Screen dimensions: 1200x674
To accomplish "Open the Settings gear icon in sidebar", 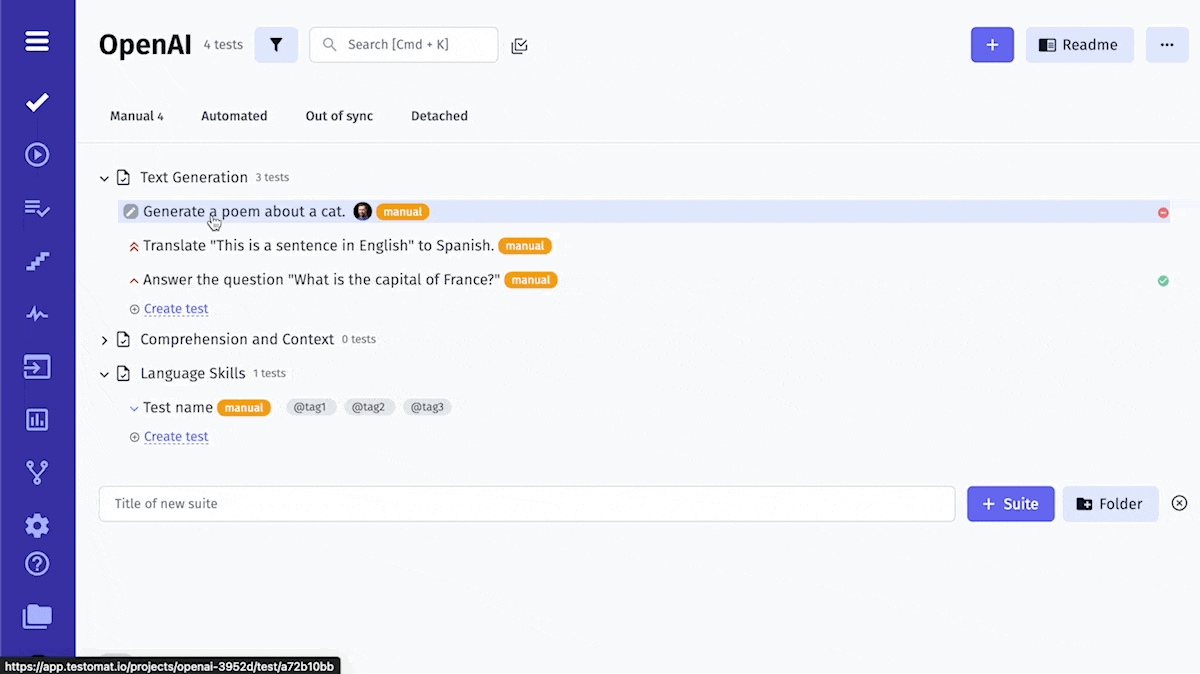I will pos(37,525).
